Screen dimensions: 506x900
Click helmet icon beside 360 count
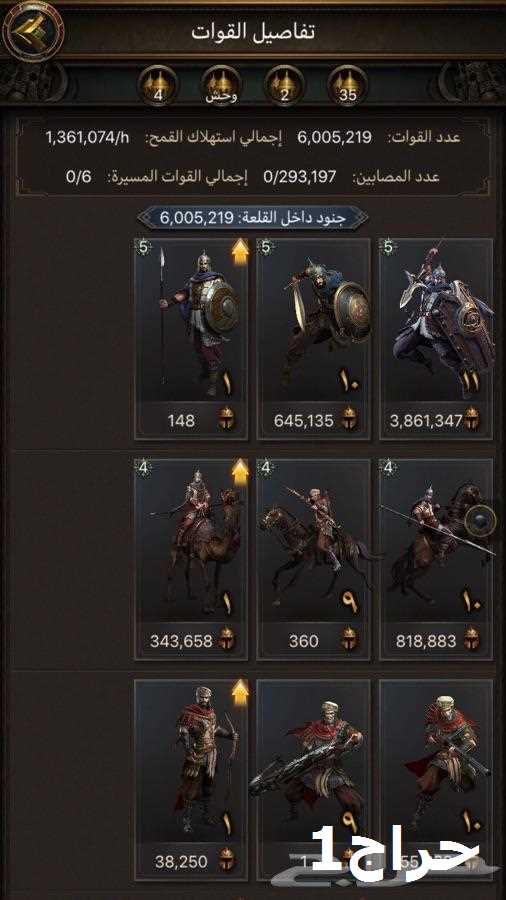348,641
